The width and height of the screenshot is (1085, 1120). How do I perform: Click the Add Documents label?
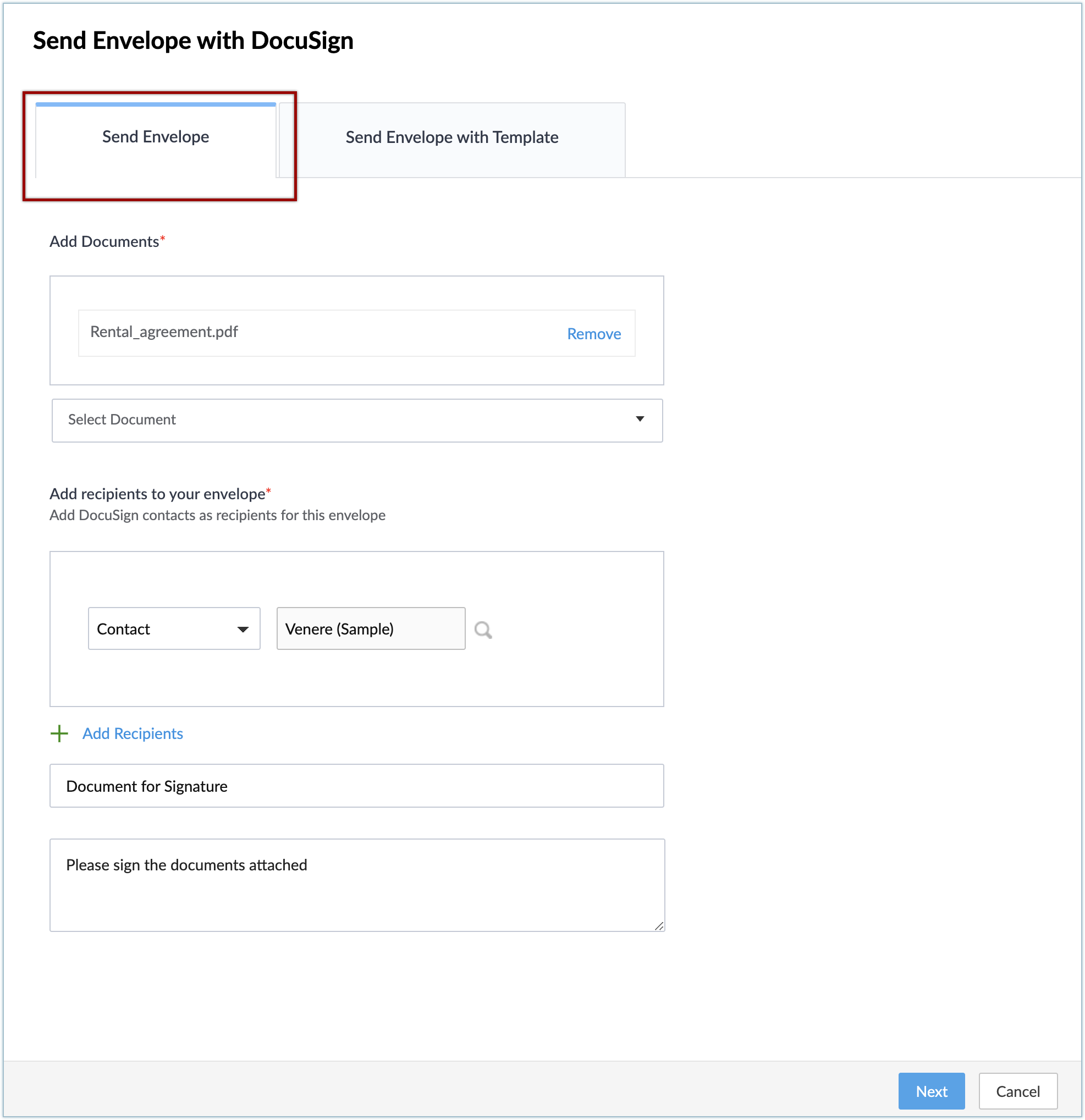tap(104, 242)
